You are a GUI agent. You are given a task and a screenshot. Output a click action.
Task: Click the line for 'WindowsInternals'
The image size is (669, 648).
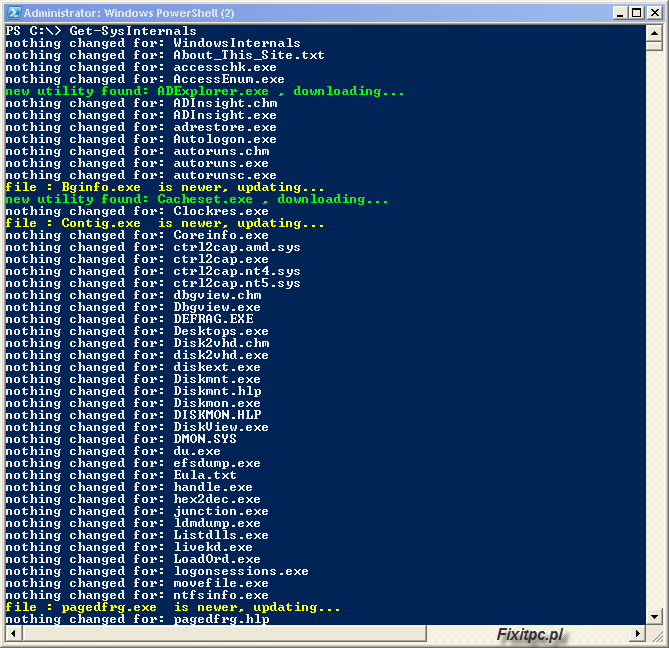click(x=153, y=43)
